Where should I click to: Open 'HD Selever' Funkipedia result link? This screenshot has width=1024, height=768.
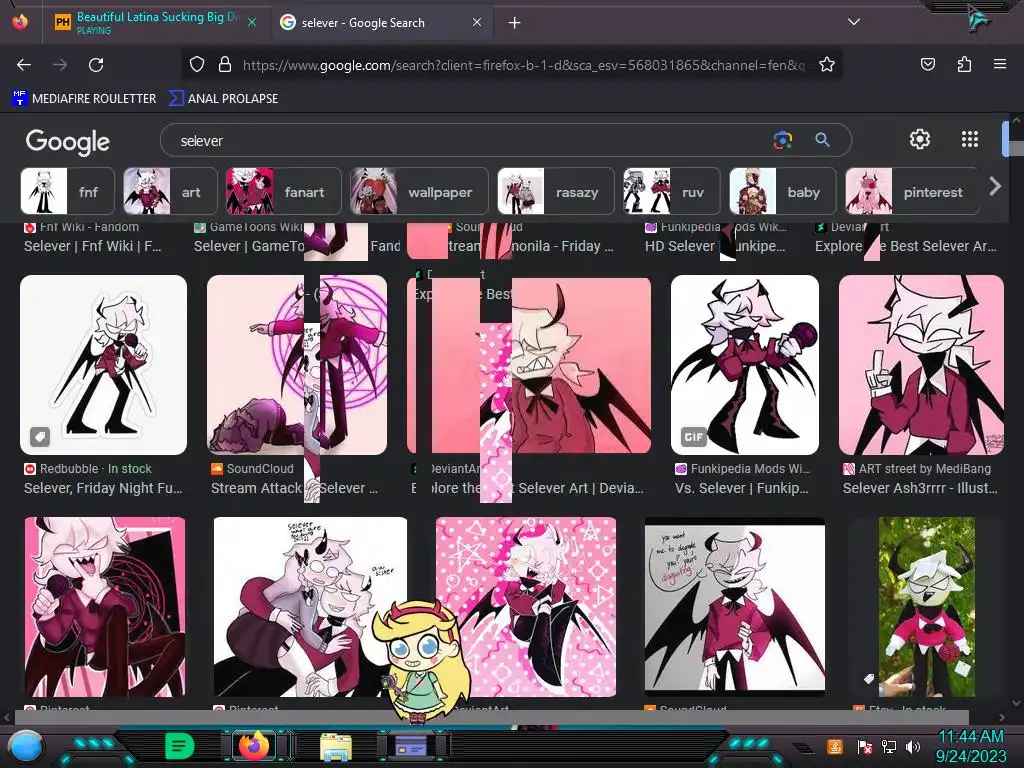(715, 246)
